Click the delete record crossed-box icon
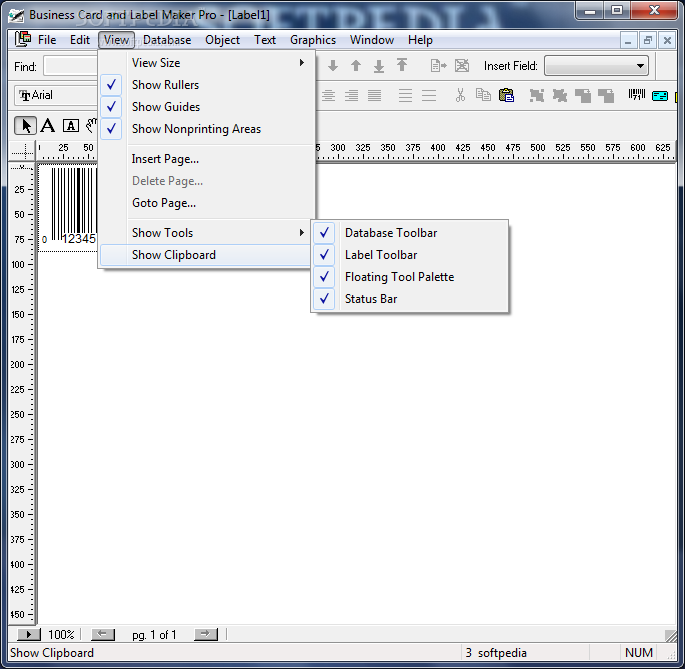 click(462, 66)
